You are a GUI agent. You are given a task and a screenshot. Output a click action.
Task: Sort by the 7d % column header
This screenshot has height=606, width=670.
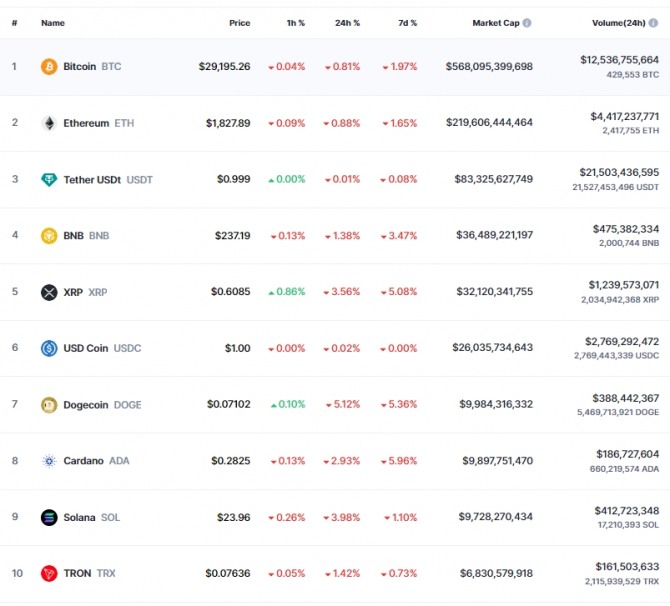[407, 23]
